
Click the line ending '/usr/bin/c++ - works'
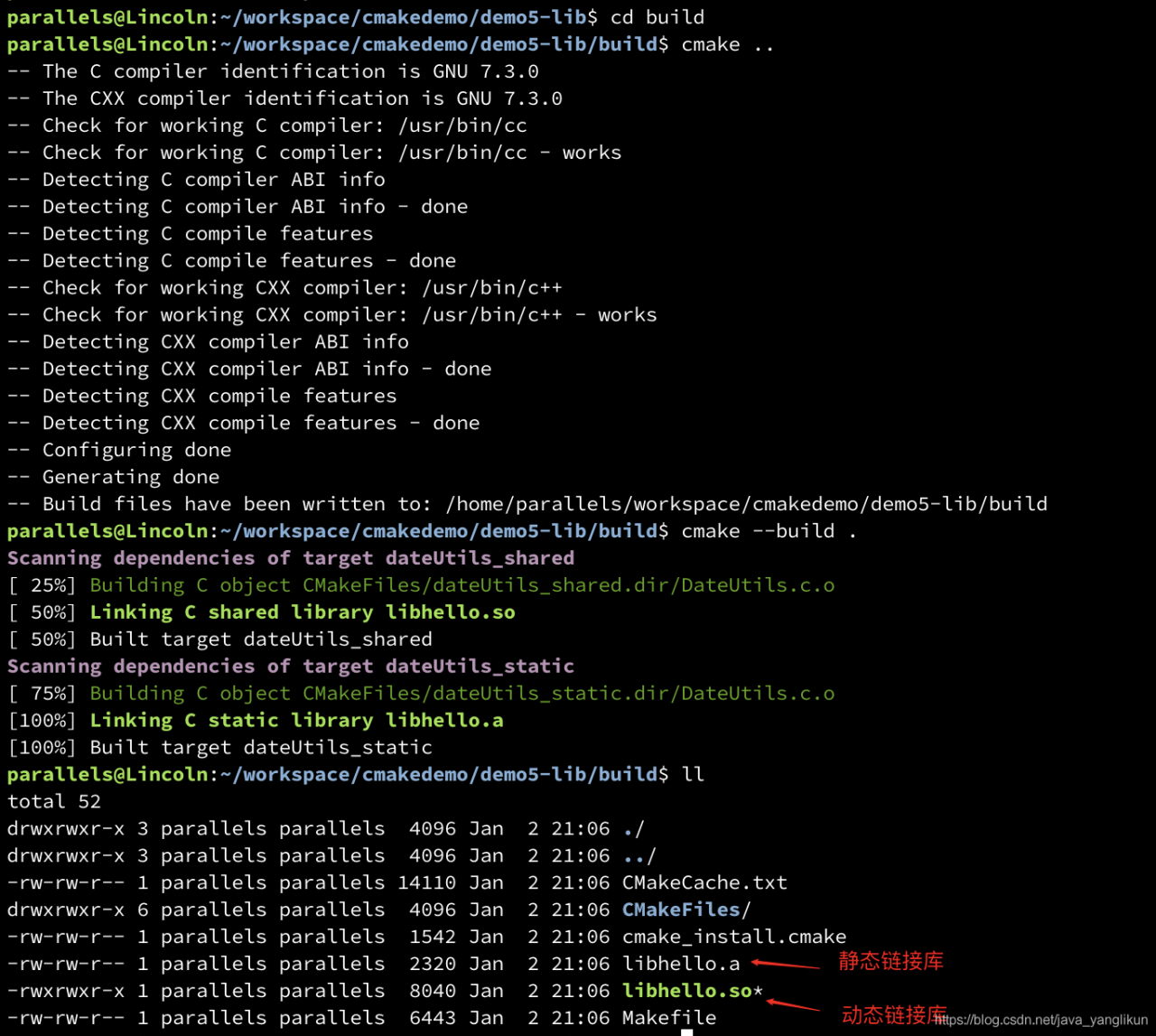[x=332, y=315]
